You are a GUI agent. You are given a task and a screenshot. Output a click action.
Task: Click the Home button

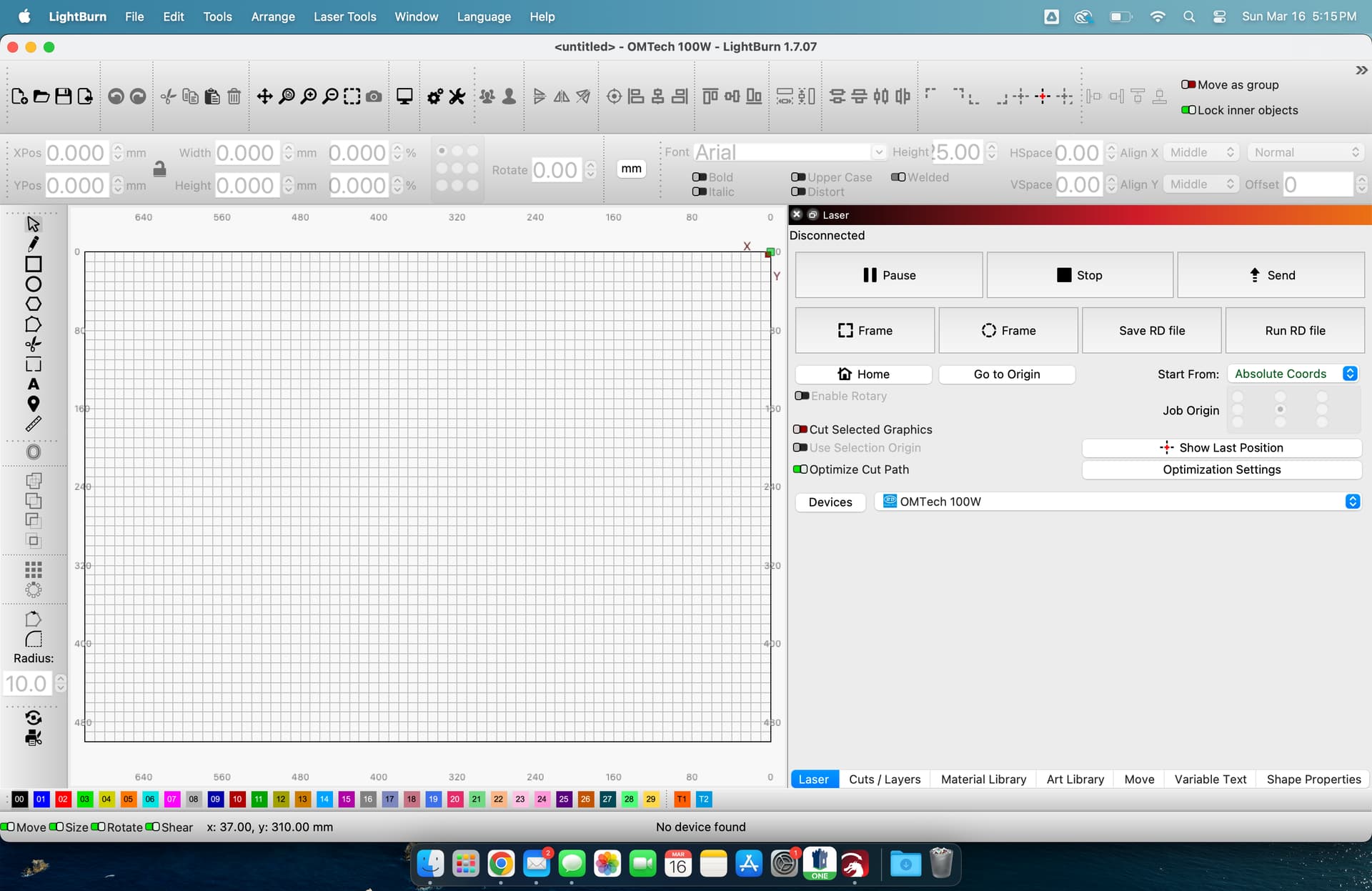click(863, 374)
